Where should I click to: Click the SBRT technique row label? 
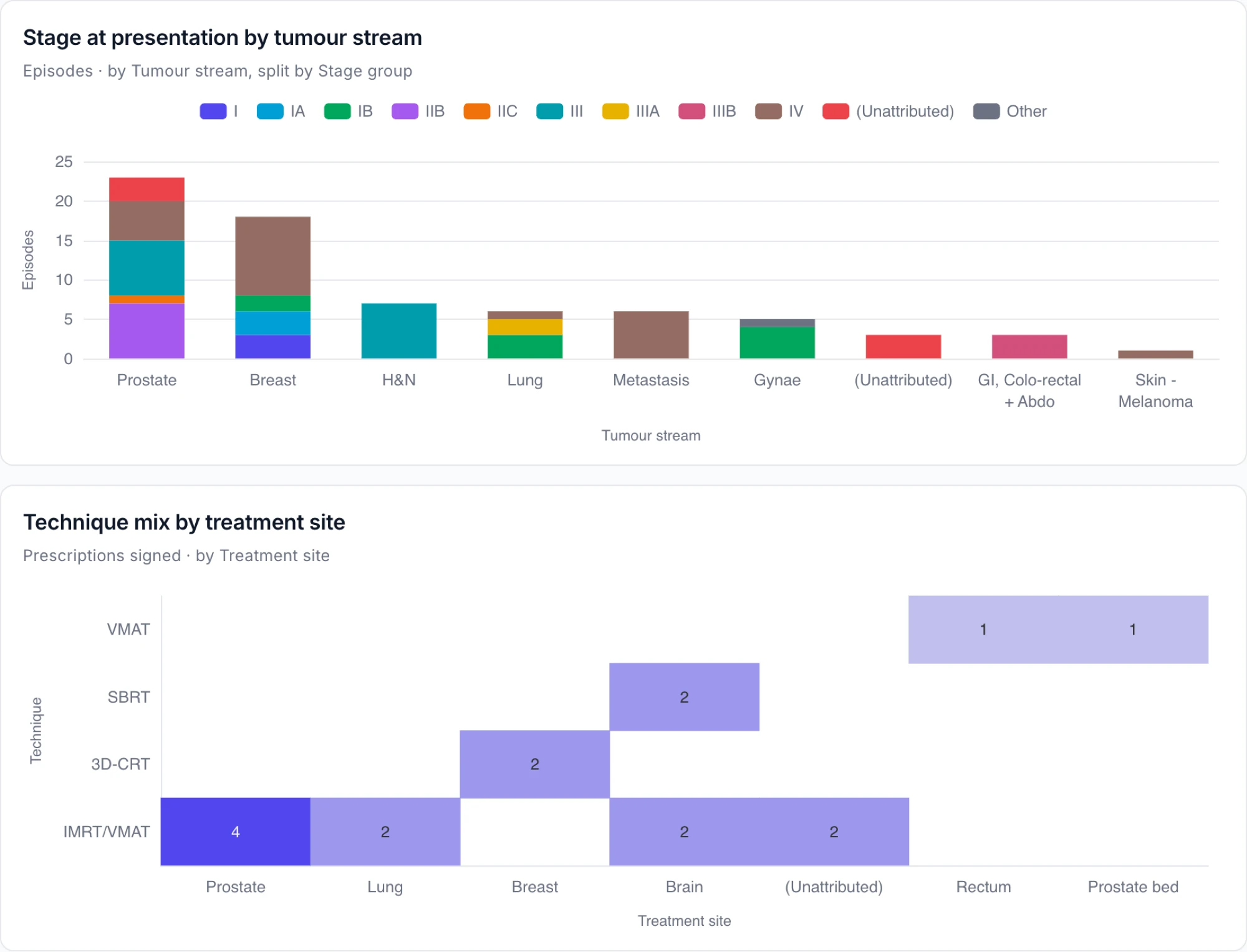[128, 697]
